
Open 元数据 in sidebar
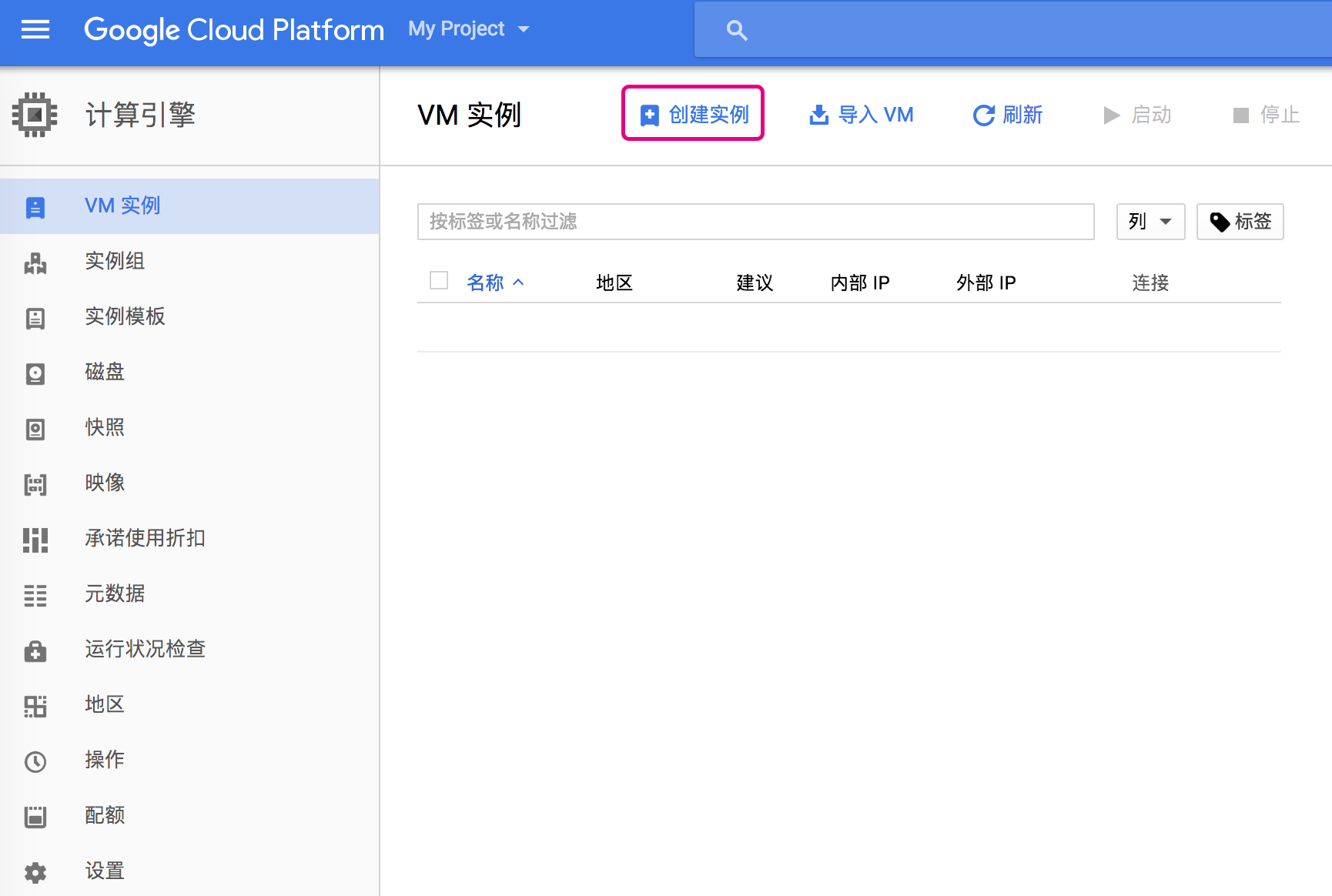(189, 594)
